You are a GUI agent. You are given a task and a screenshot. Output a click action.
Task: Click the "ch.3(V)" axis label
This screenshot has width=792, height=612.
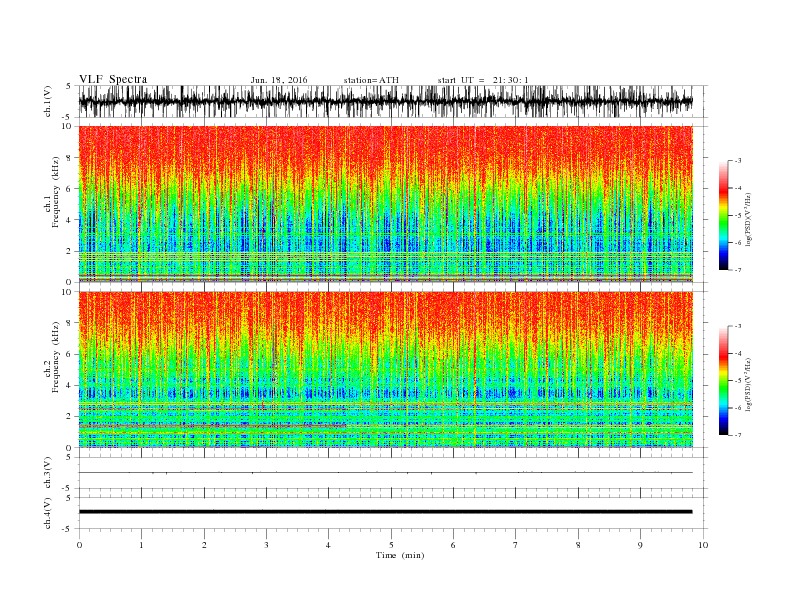(x=48, y=473)
